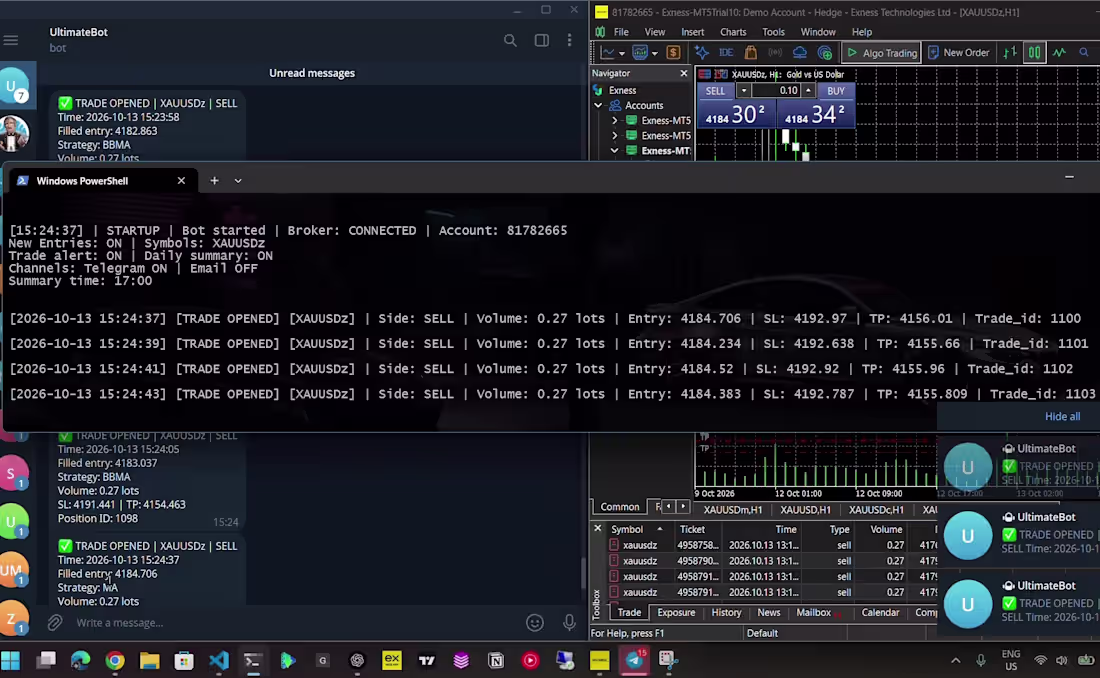Click the sparkle AI assistant toolbar icon
Viewport: 1100px width, 678px height.
click(702, 53)
